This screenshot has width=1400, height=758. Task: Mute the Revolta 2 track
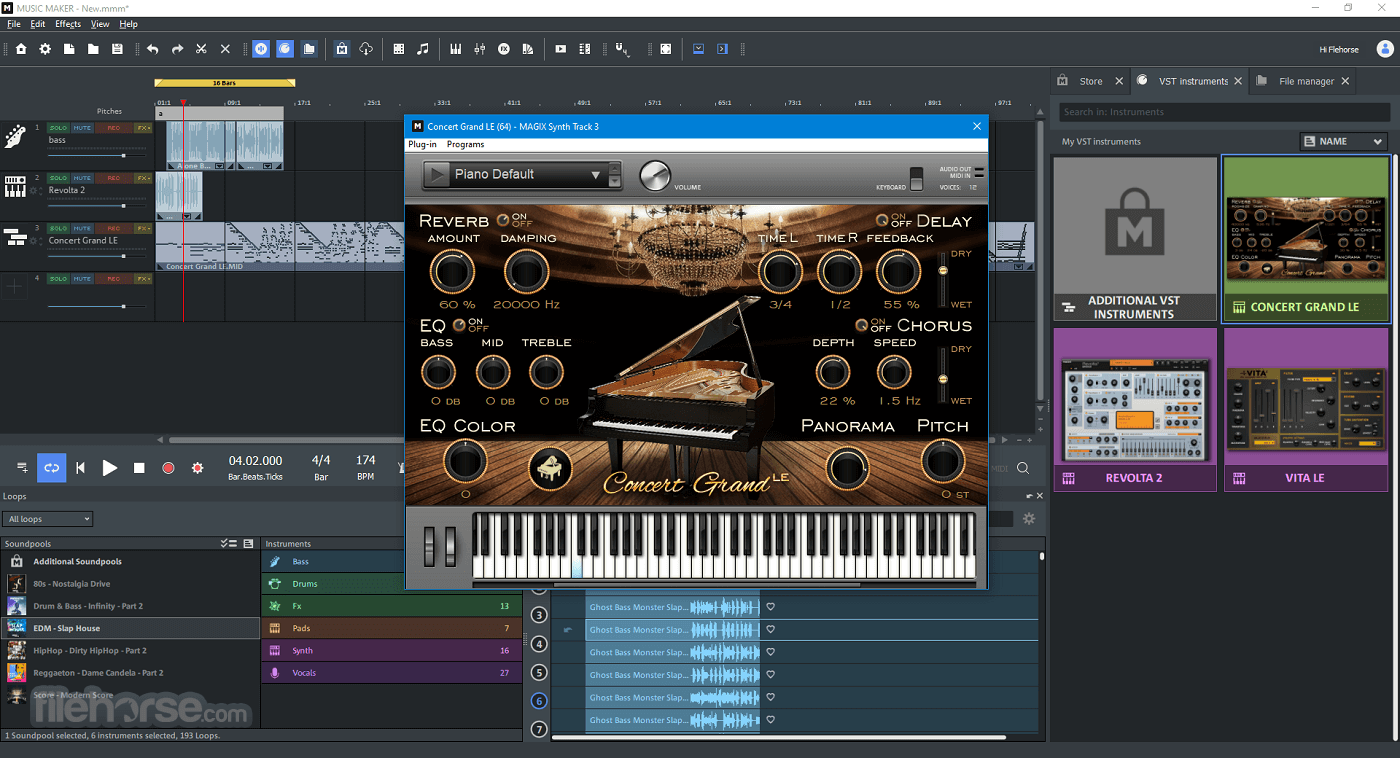[x=82, y=178]
